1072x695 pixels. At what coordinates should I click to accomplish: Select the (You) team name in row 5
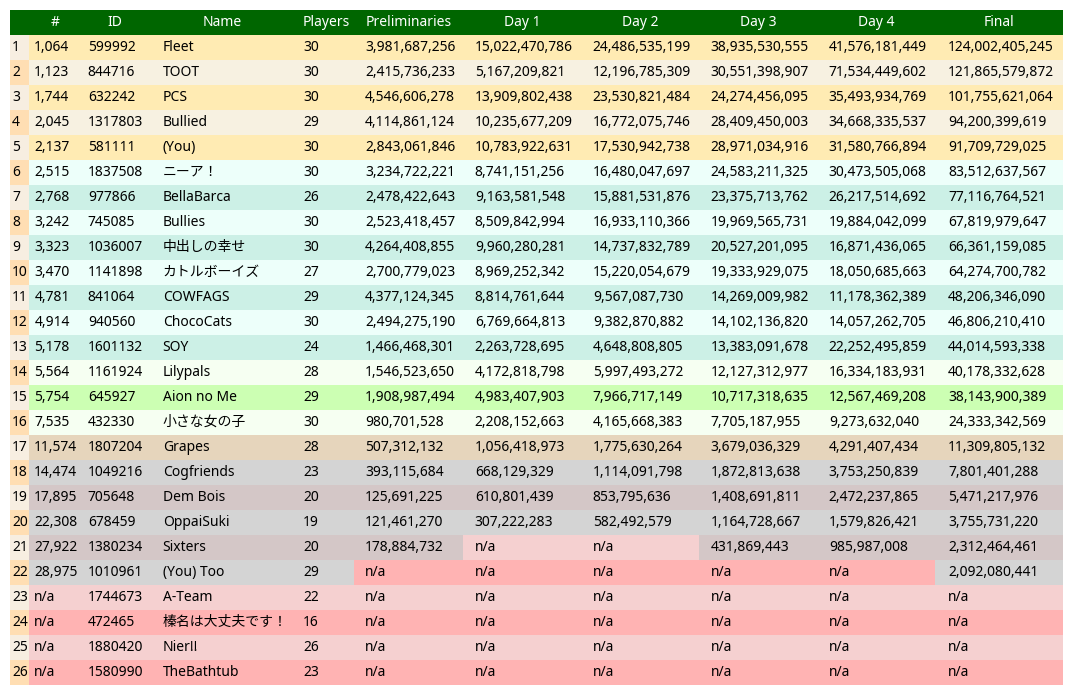[x=179, y=146]
